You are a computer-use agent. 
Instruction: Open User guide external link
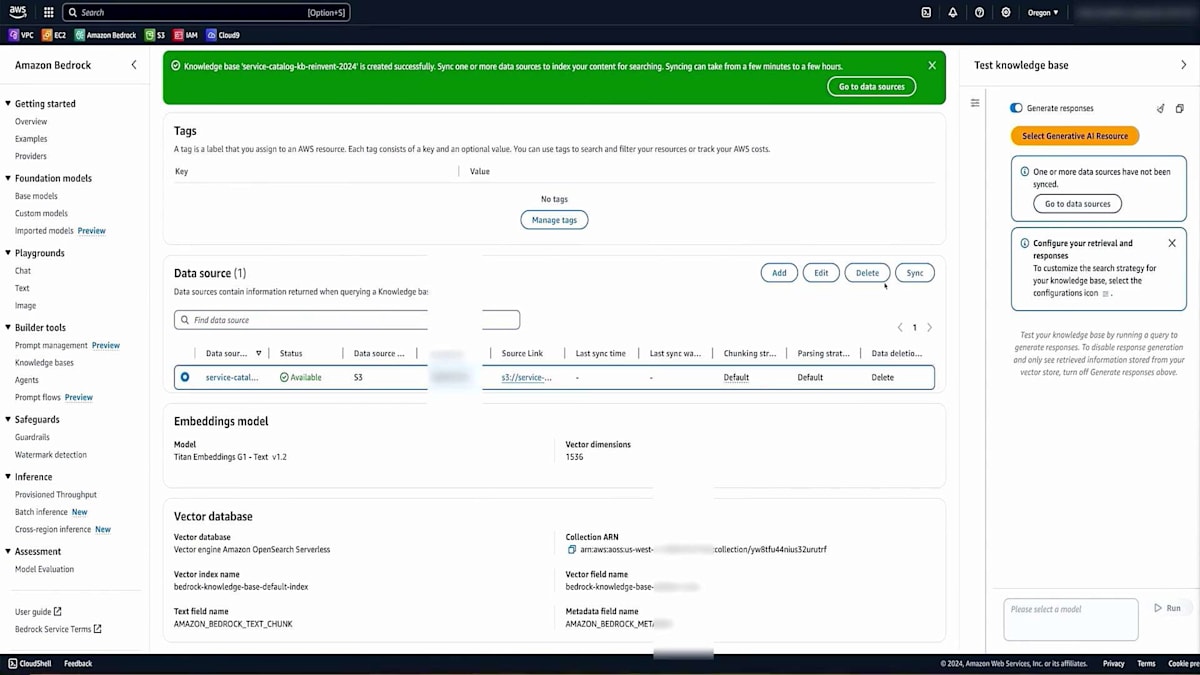click(x=38, y=612)
